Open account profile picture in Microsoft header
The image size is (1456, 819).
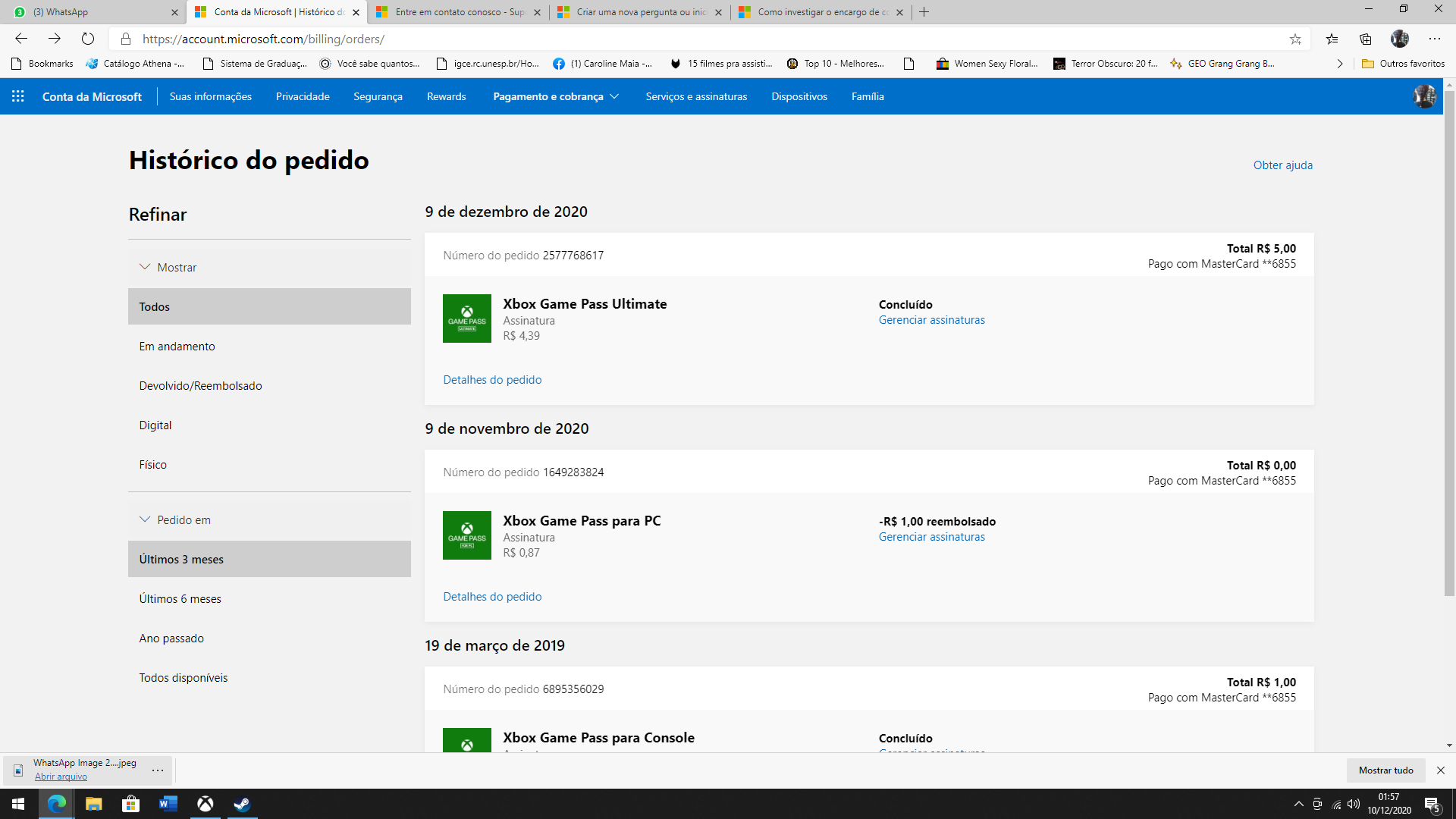[1424, 96]
